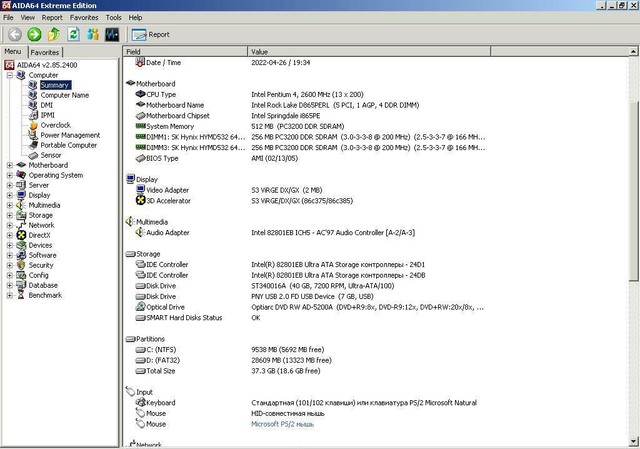Open the Microsoft PS/2 mouse link
Screen dimensions: 640x449
tap(283, 424)
